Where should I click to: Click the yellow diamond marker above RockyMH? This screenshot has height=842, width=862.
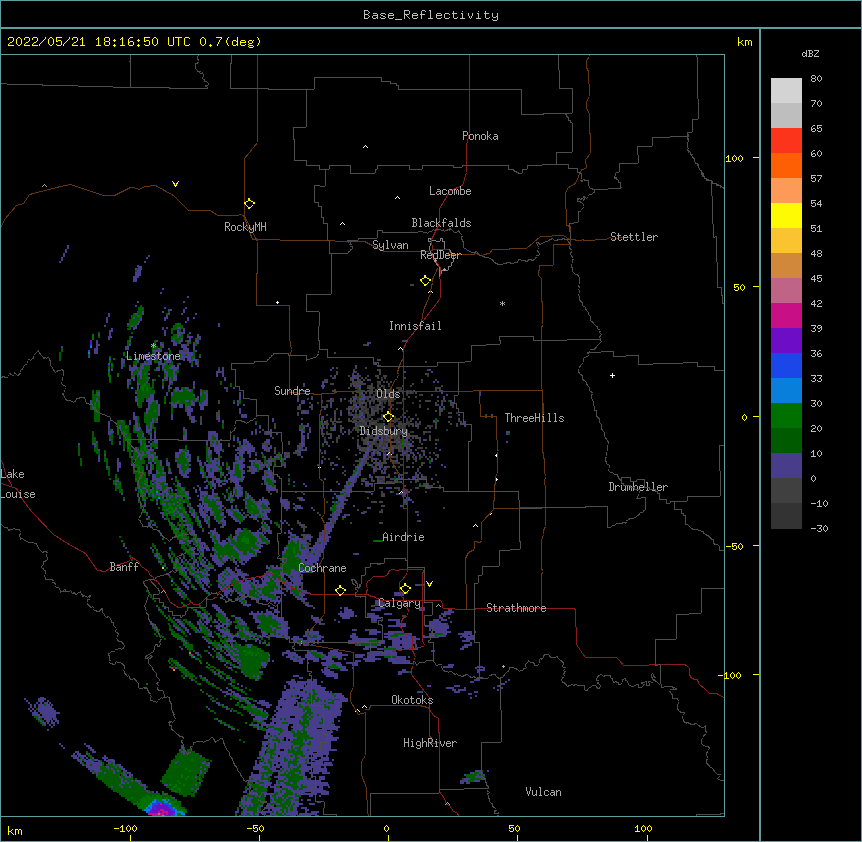(x=249, y=204)
